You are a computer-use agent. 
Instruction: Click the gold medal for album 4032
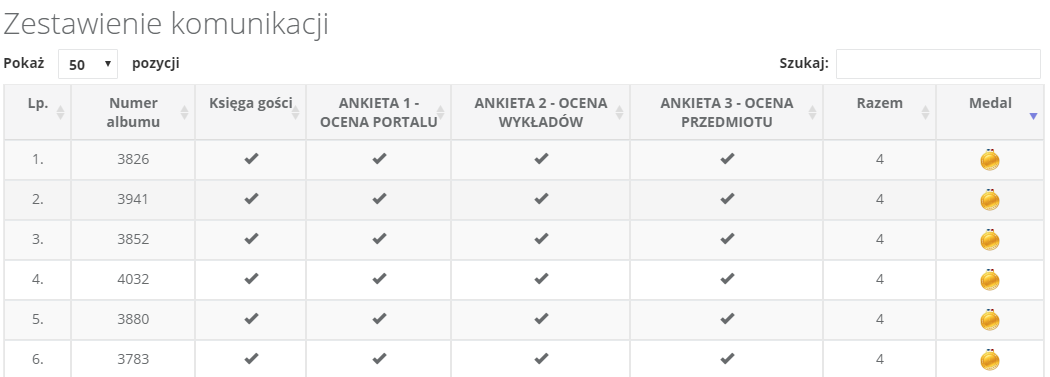[989, 279]
